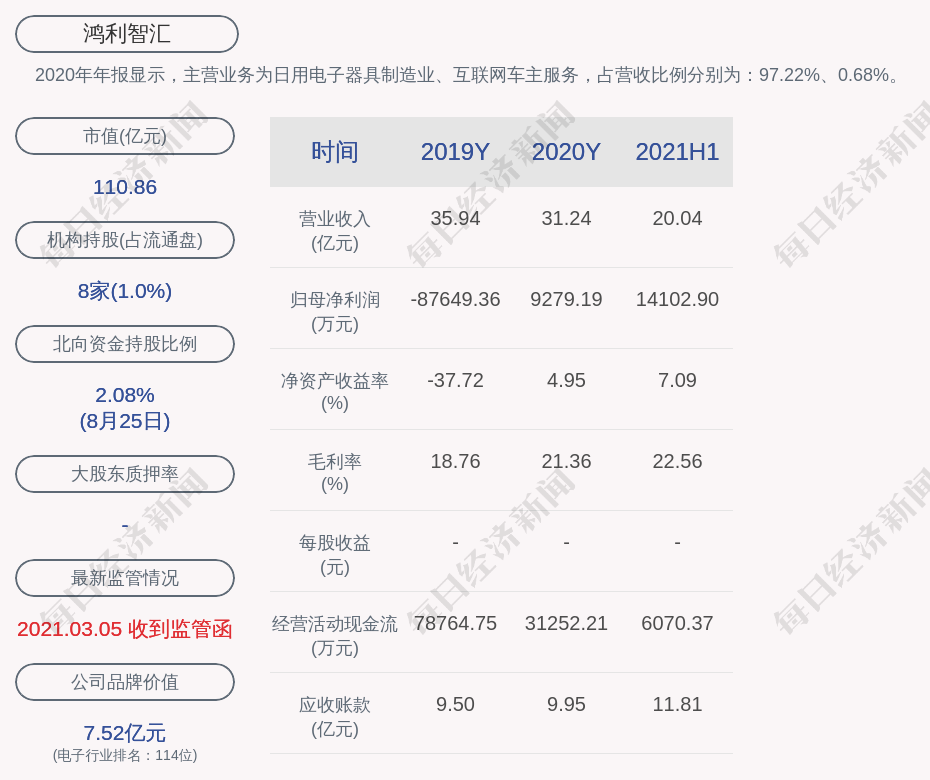This screenshot has width=930, height=780.
Task: Click the 时间 table header cell
Action: [334, 152]
